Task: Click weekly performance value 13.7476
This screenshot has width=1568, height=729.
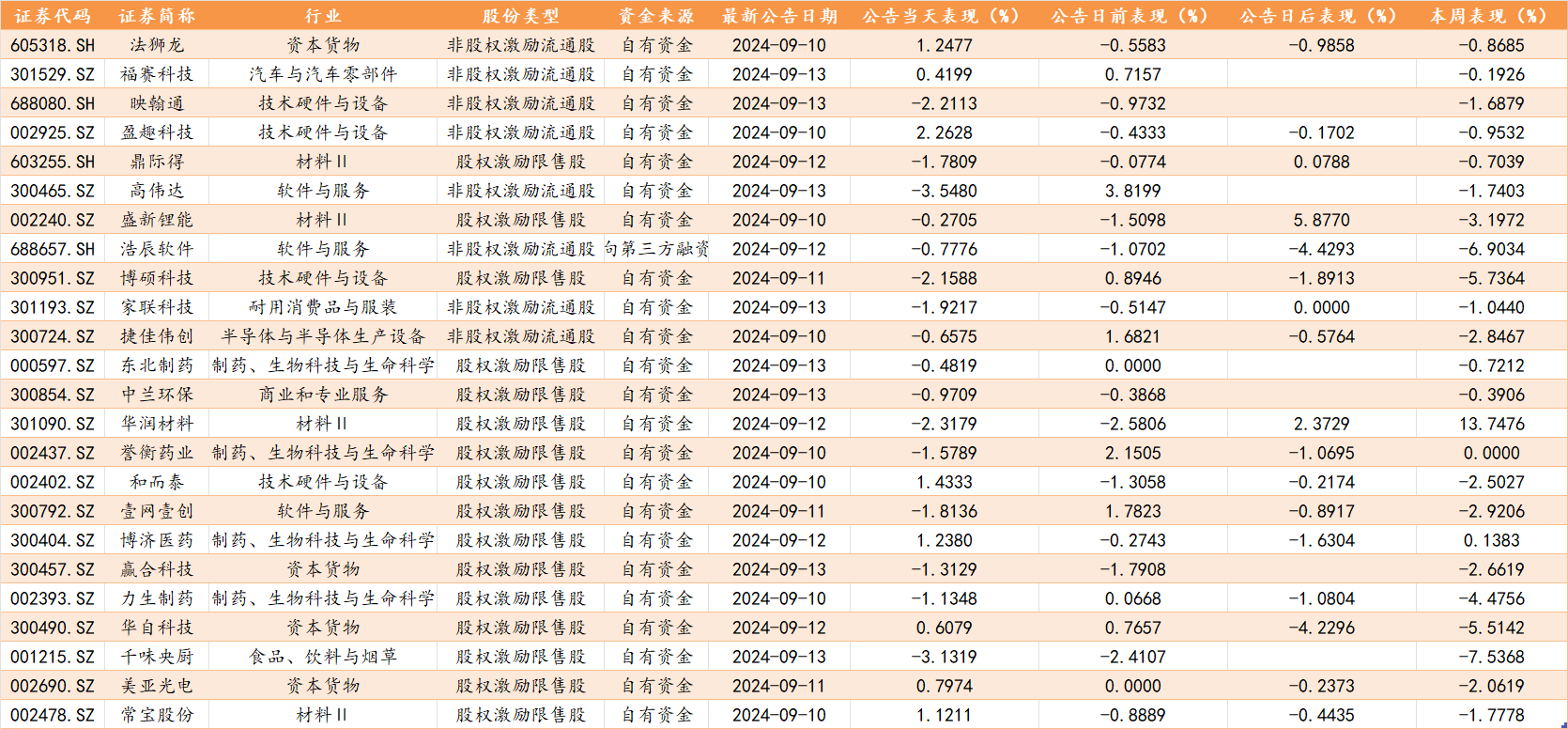Action: pos(1492,424)
